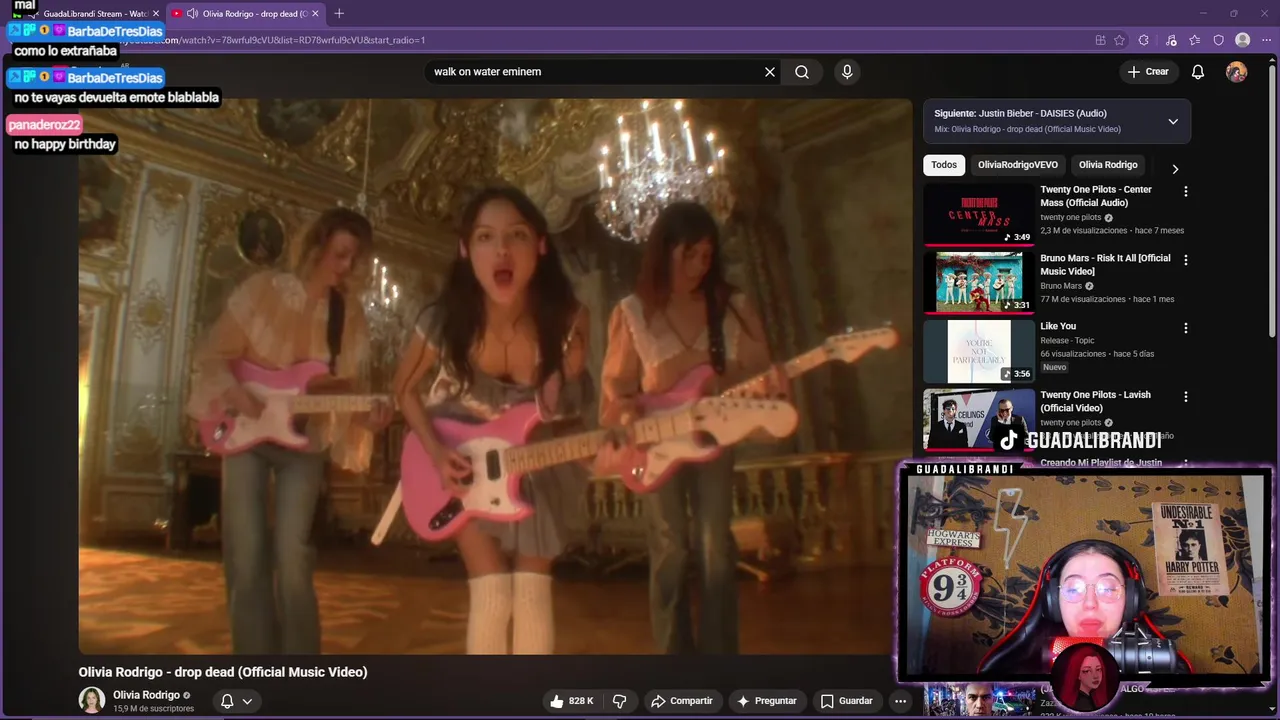Open Twenty One Pilots - Lavish title
Screen dimensions: 1280x720
(x=1095, y=401)
